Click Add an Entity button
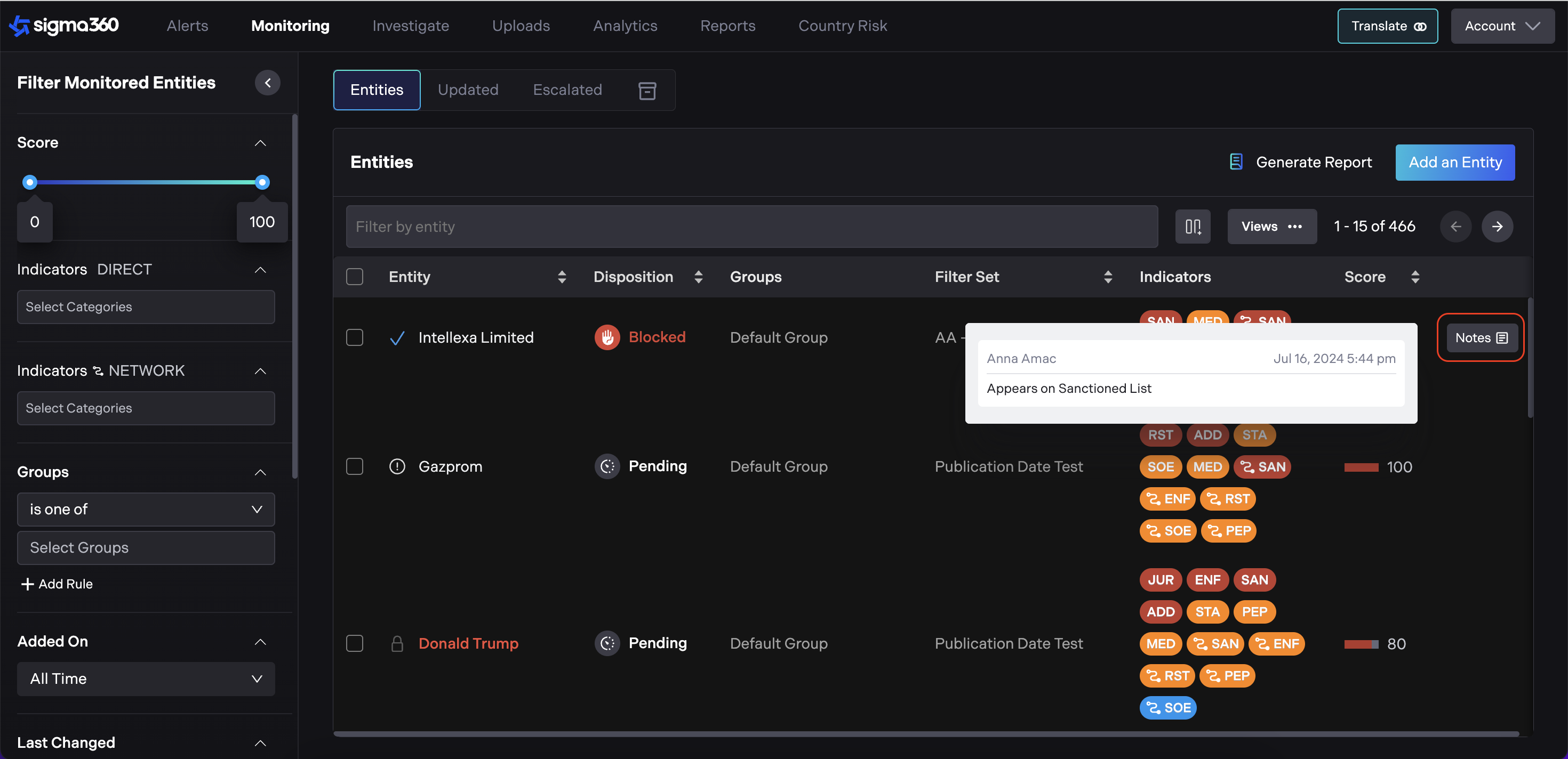The height and width of the screenshot is (759, 1568). coord(1454,163)
